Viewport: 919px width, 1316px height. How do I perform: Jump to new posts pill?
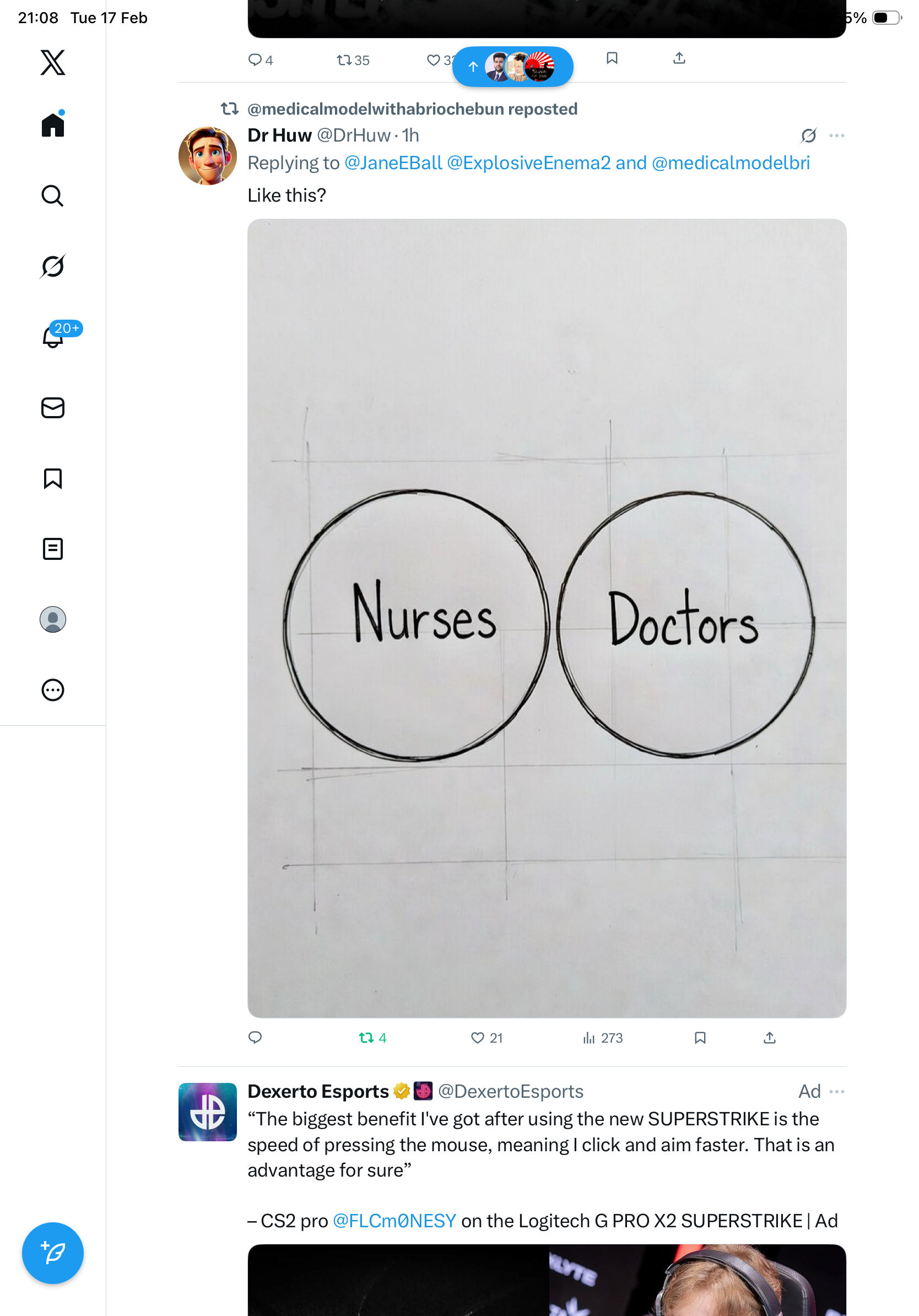point(512,67)
